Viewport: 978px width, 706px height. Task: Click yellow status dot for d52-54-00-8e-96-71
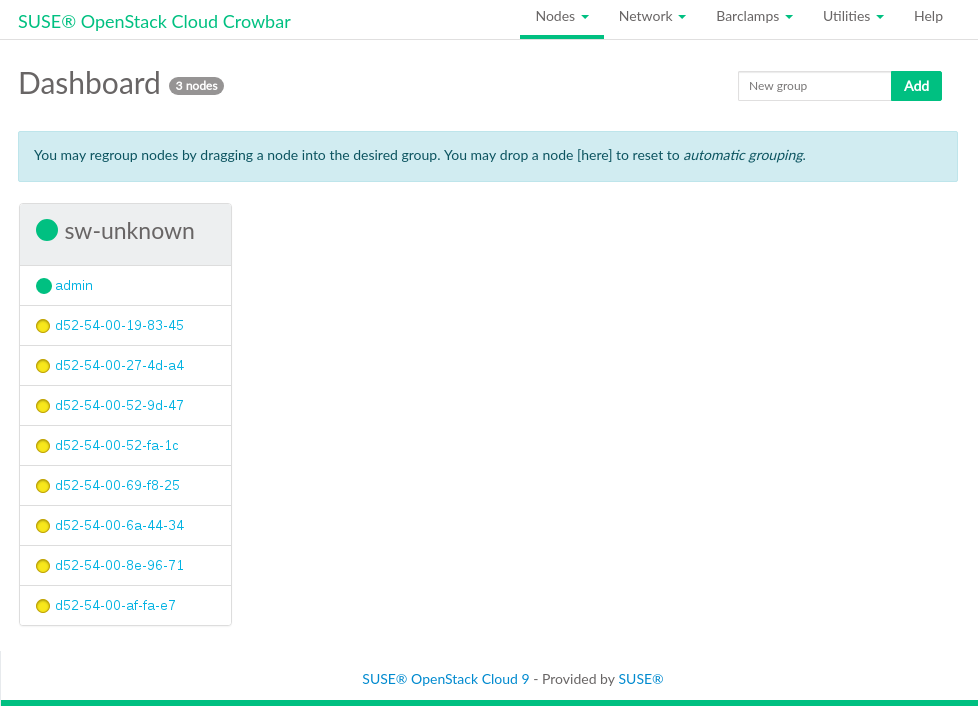click(43, 566)
